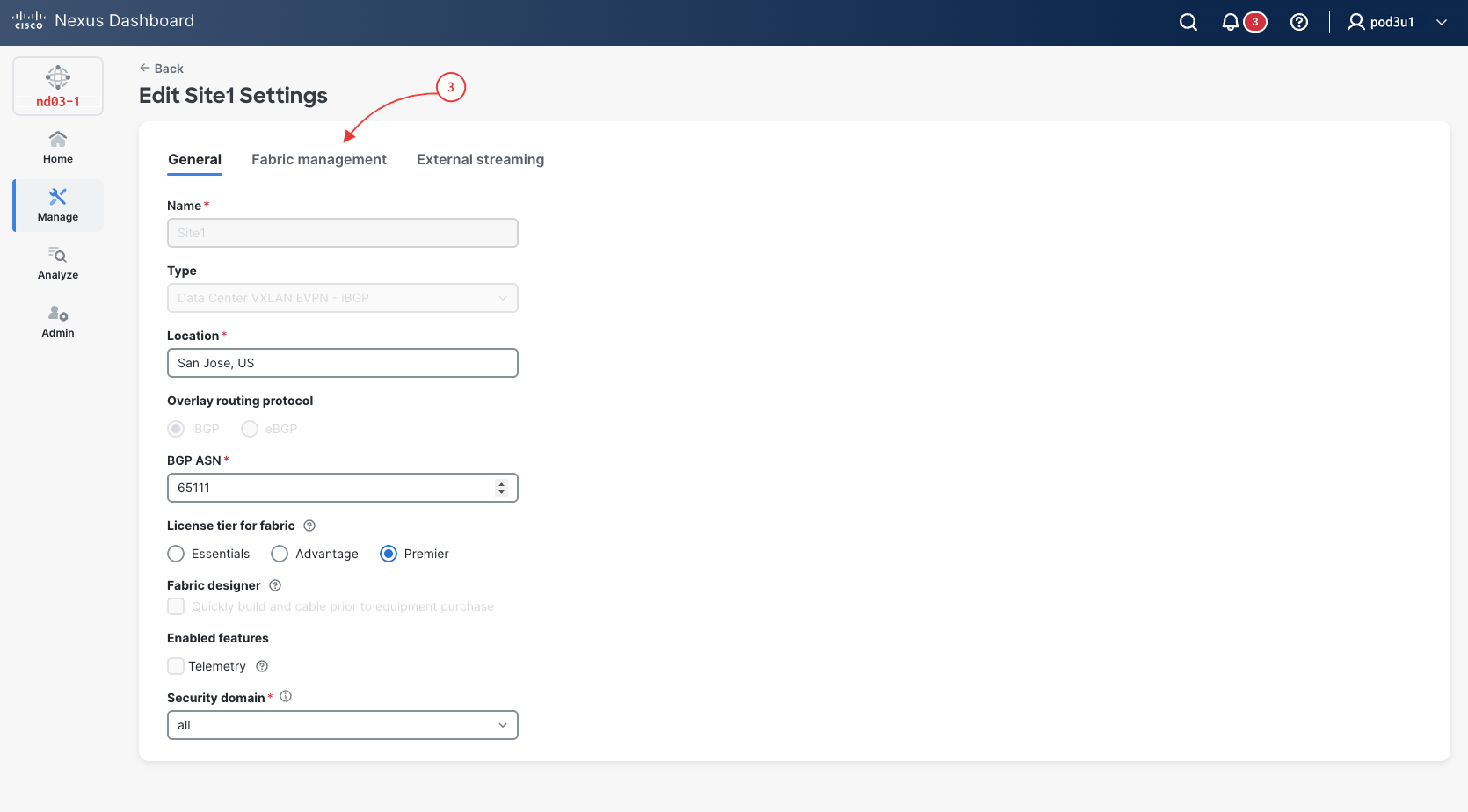Screen dimensions: 1468x812
Task: Click the Security domain info icon
Action: coord(286,696)
